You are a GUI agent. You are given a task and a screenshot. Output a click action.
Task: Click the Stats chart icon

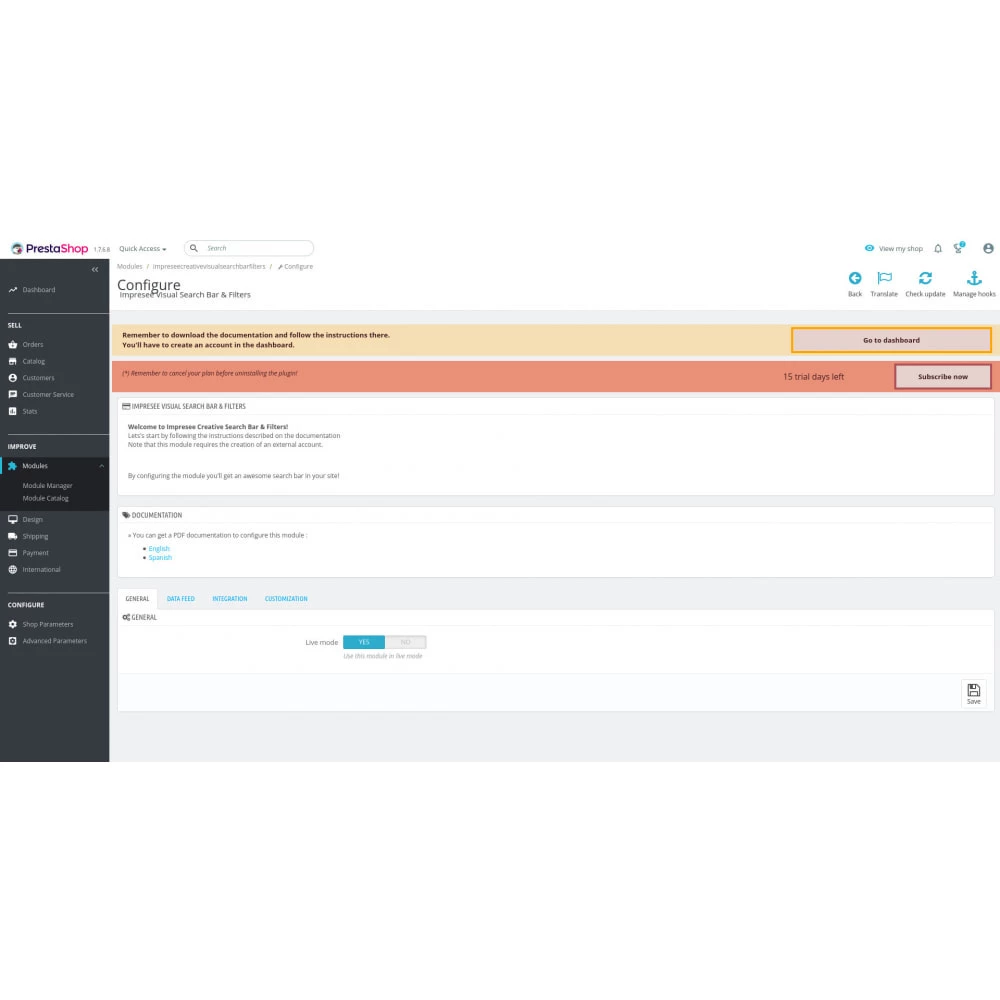pos(13,411)
